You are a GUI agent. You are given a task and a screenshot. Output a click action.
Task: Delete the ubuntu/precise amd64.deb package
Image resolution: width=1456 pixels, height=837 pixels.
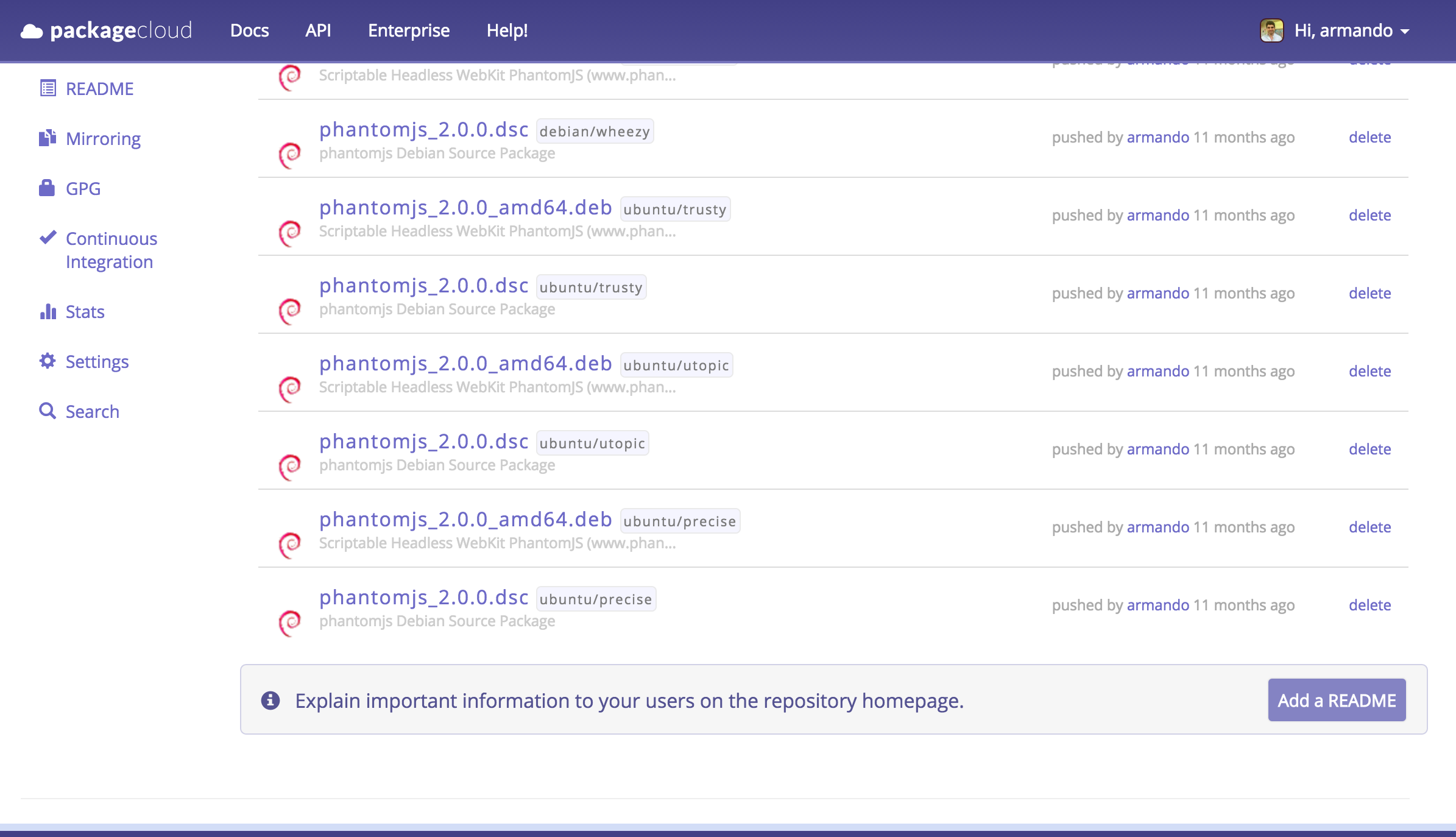[1369, 527]
